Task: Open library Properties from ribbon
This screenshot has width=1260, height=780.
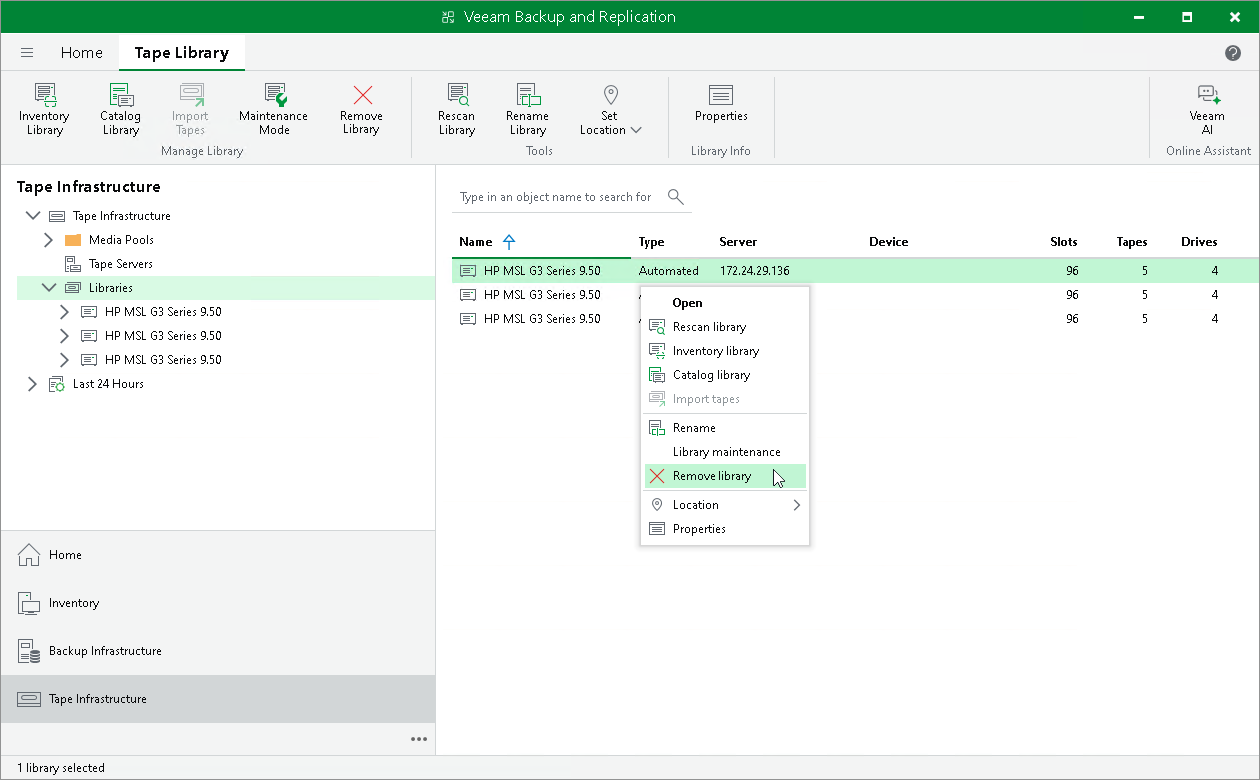Action: tap(721, 103)
